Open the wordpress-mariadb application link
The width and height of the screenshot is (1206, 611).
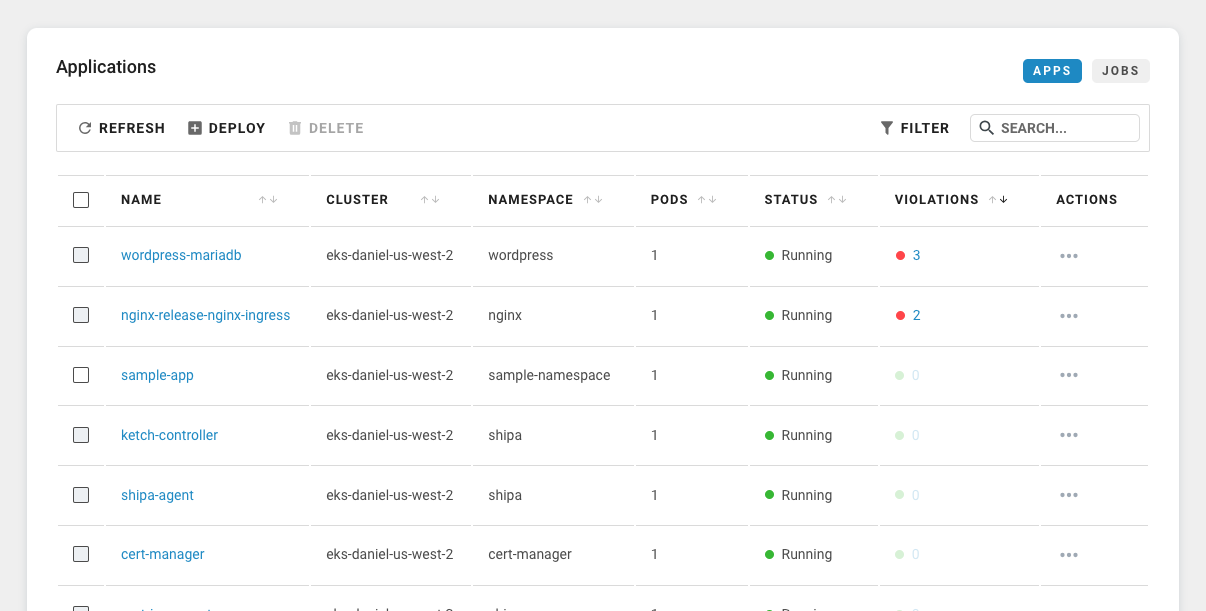(x=181, y=255)
